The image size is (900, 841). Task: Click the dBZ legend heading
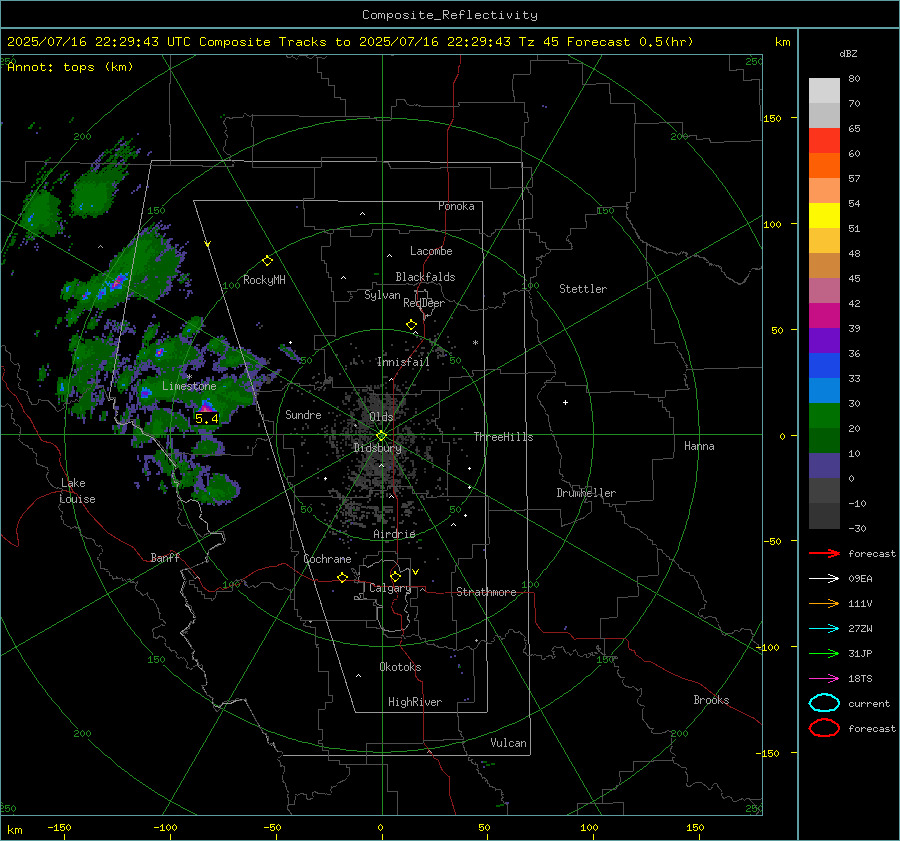(x=848, y=53)
